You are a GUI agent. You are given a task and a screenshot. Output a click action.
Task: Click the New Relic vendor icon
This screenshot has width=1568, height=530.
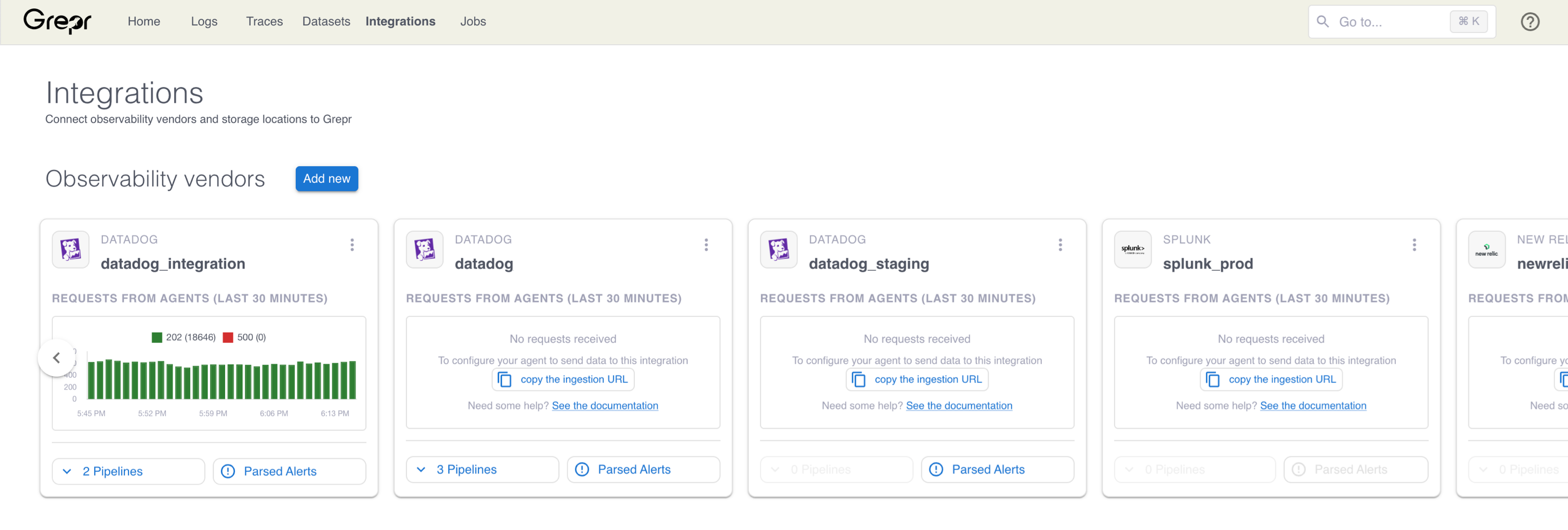pyautogui.click(x=1486, y=249)
